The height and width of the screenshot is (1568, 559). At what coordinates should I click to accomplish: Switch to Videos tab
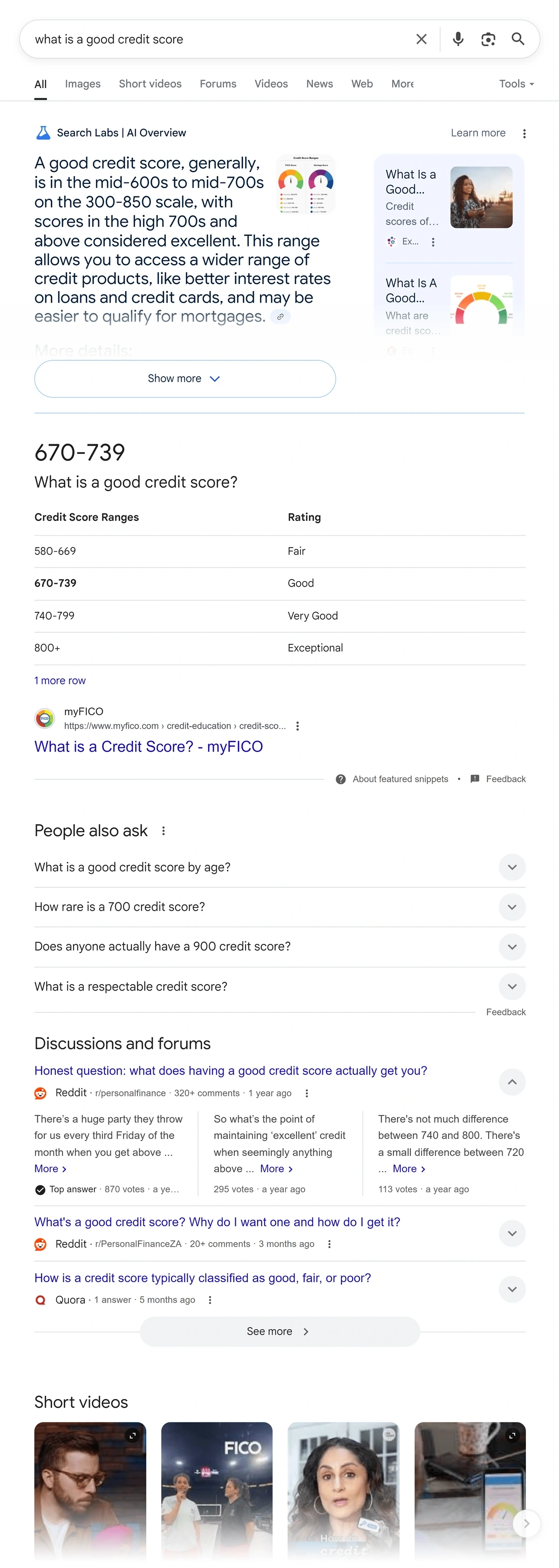tap(271, 84)
